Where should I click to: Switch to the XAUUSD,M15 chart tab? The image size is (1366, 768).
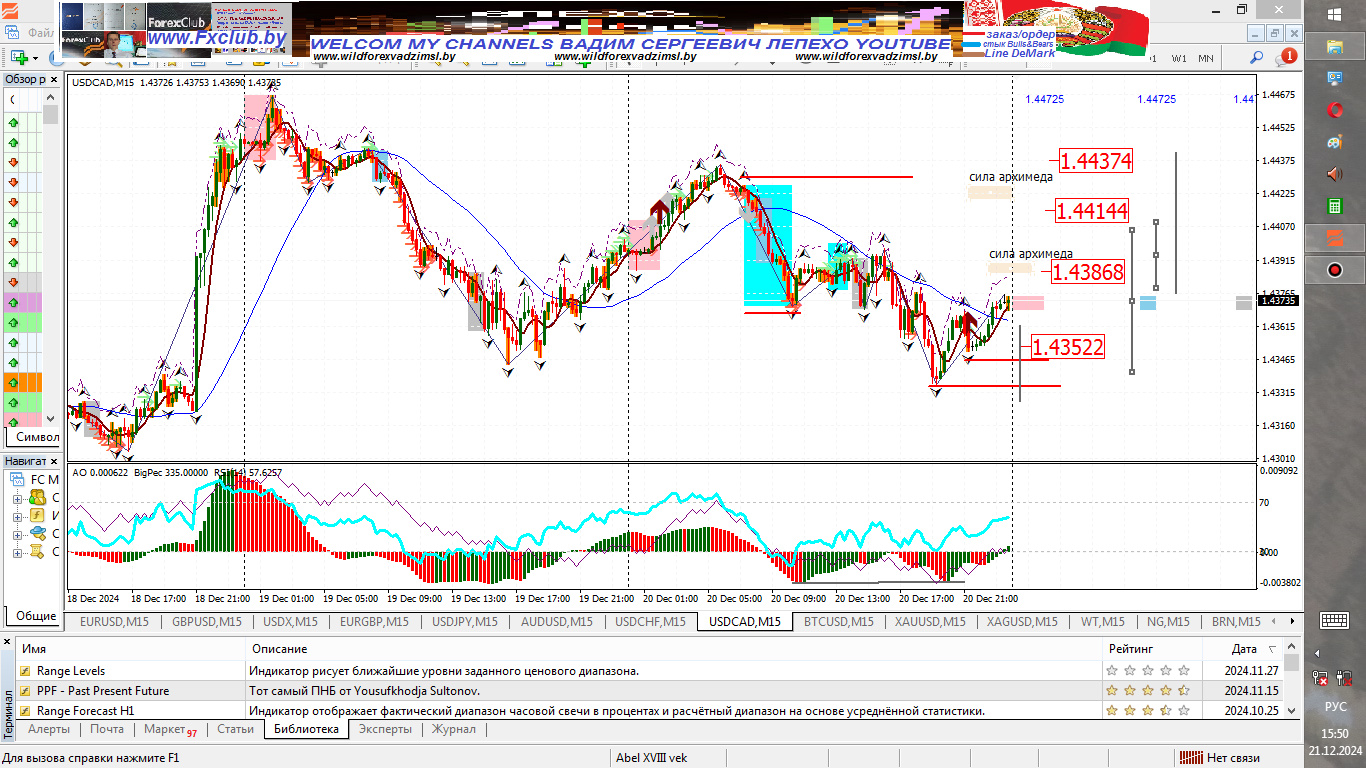[930, 621]
